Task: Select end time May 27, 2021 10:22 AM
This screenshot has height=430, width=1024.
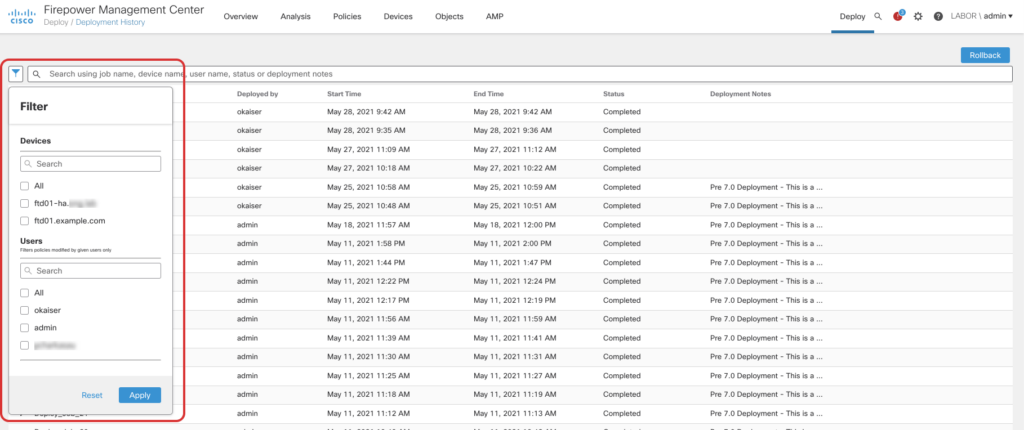Action: pos(515,168)
